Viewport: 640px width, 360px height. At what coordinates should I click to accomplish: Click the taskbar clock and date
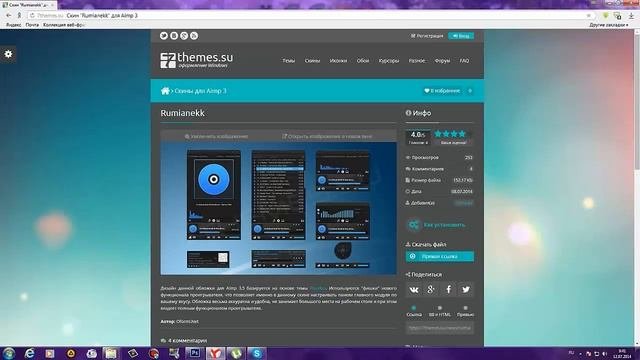click(x=622, y=353)
